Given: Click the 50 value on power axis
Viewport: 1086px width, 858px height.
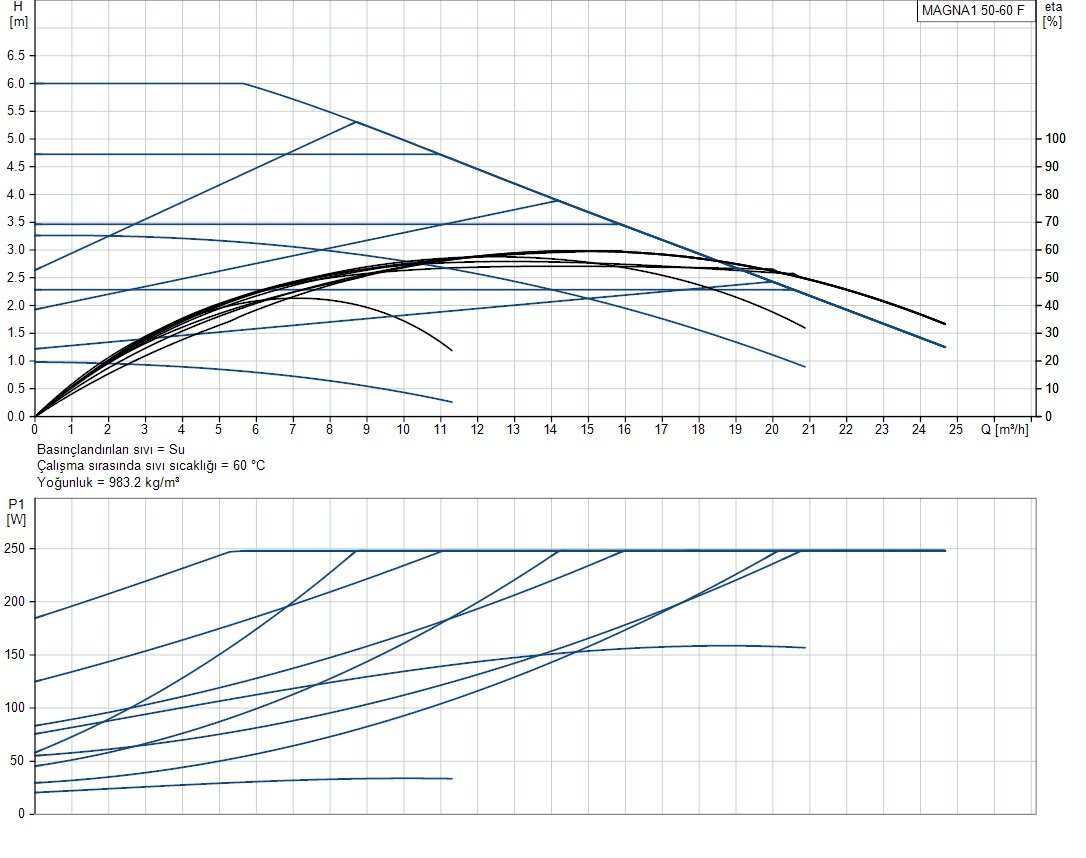Looking at the screenshot, I should pos(17,760).
